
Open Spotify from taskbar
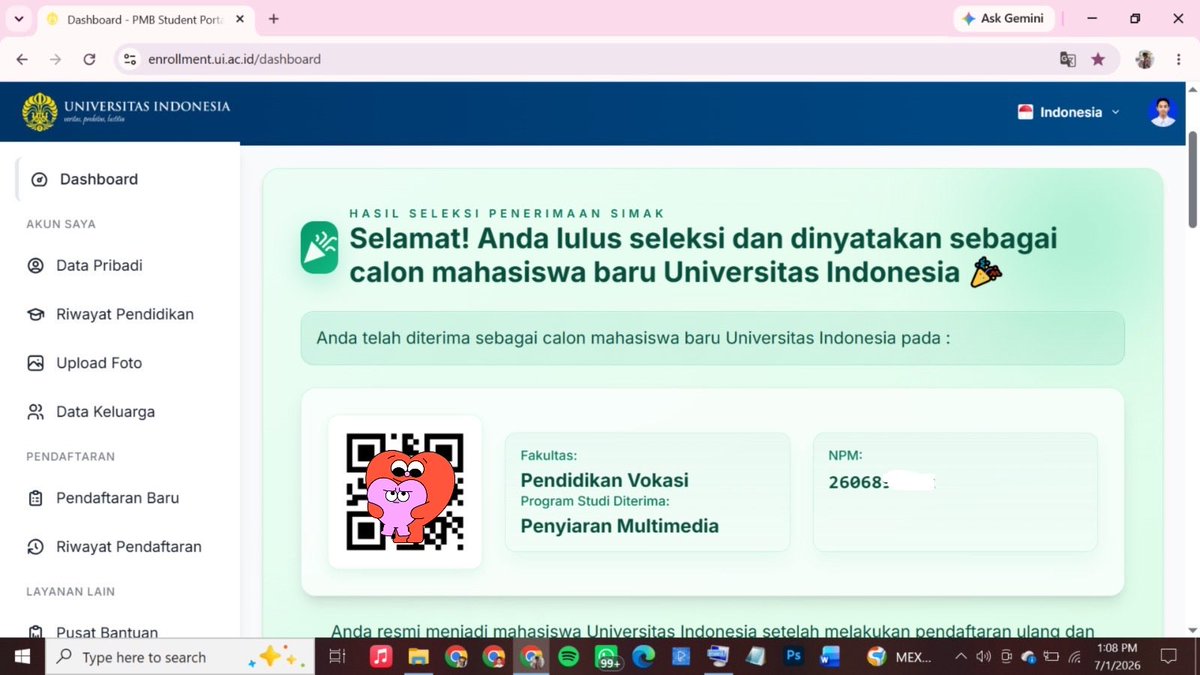(x=568, y=657)
